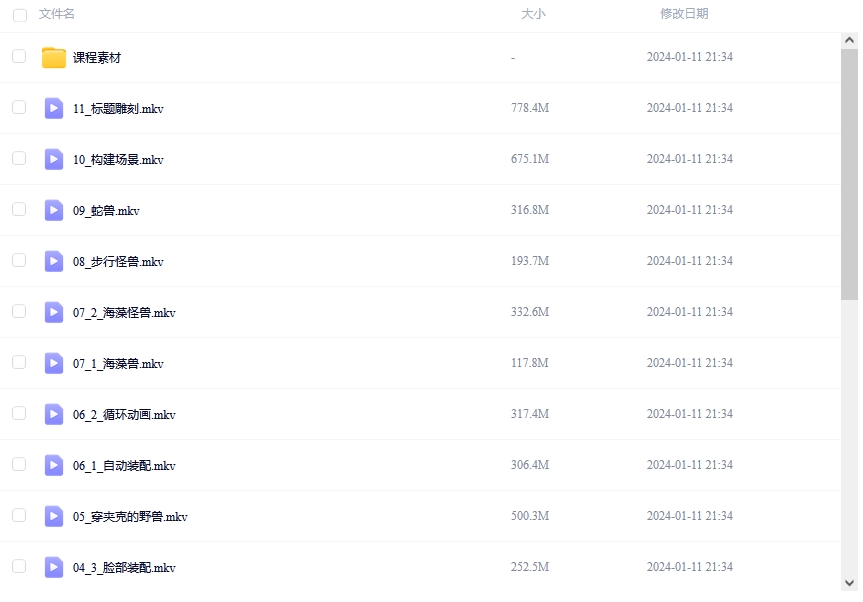Viewport: 863px width, 602px height.
Task: Click the video icon for 05_穿夹克的野兽.mkv
Action: coord(54,517)
